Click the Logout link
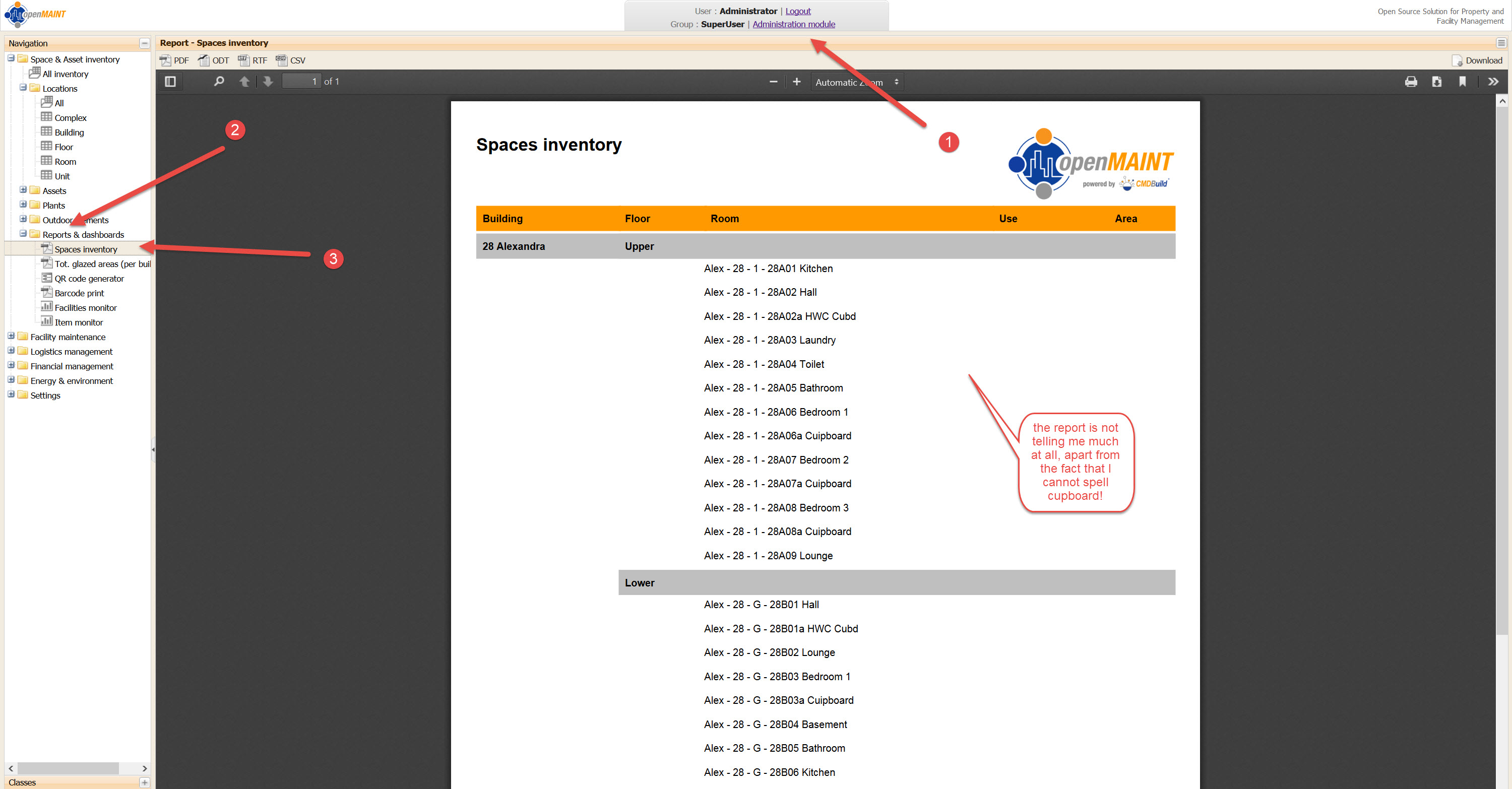The image size is (1512, 789). click(x=798, y=11)
